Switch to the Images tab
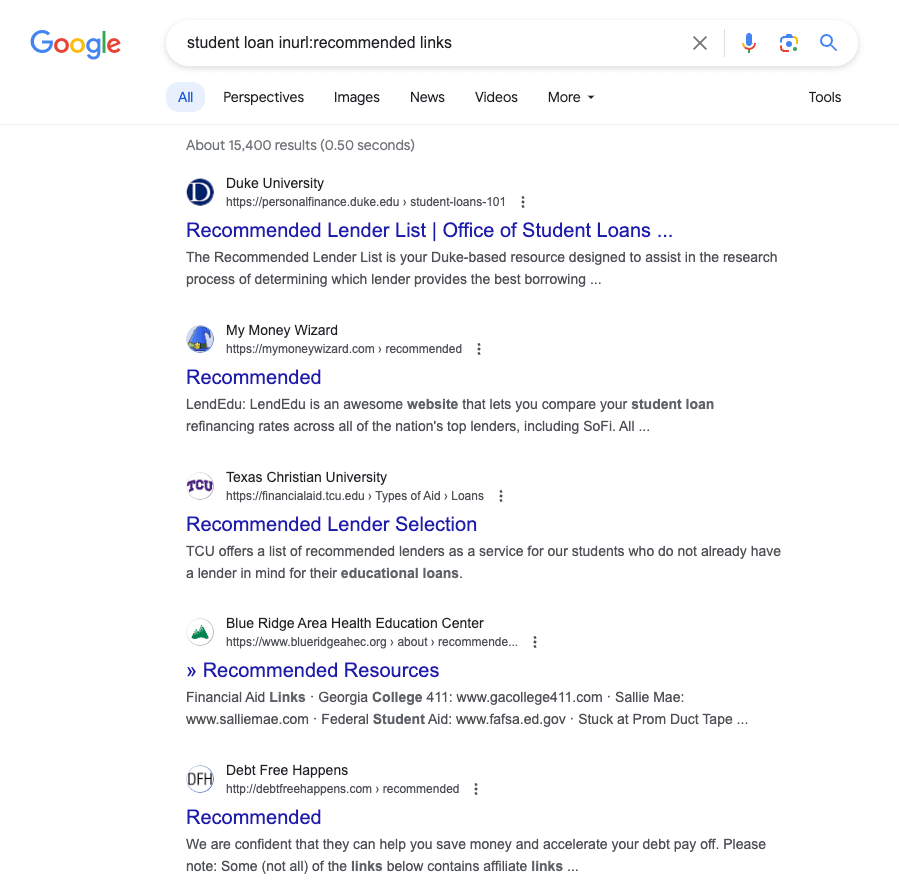 tap(356, 97)
